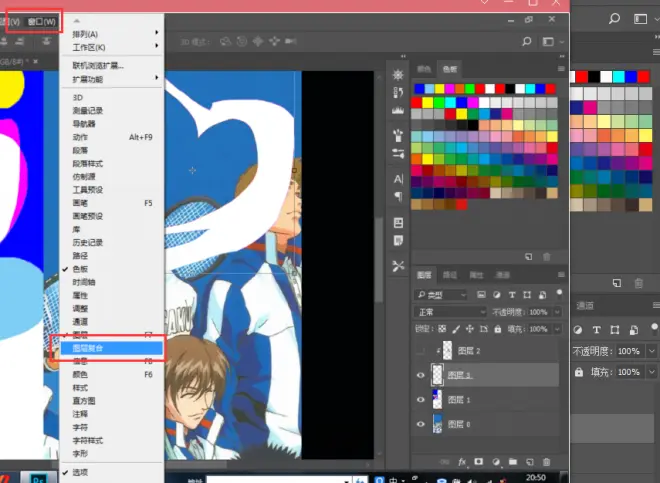Open the 类型 layer filter dropdown
The width and height of the screenshot is (660, 483).
click(441, 295)
